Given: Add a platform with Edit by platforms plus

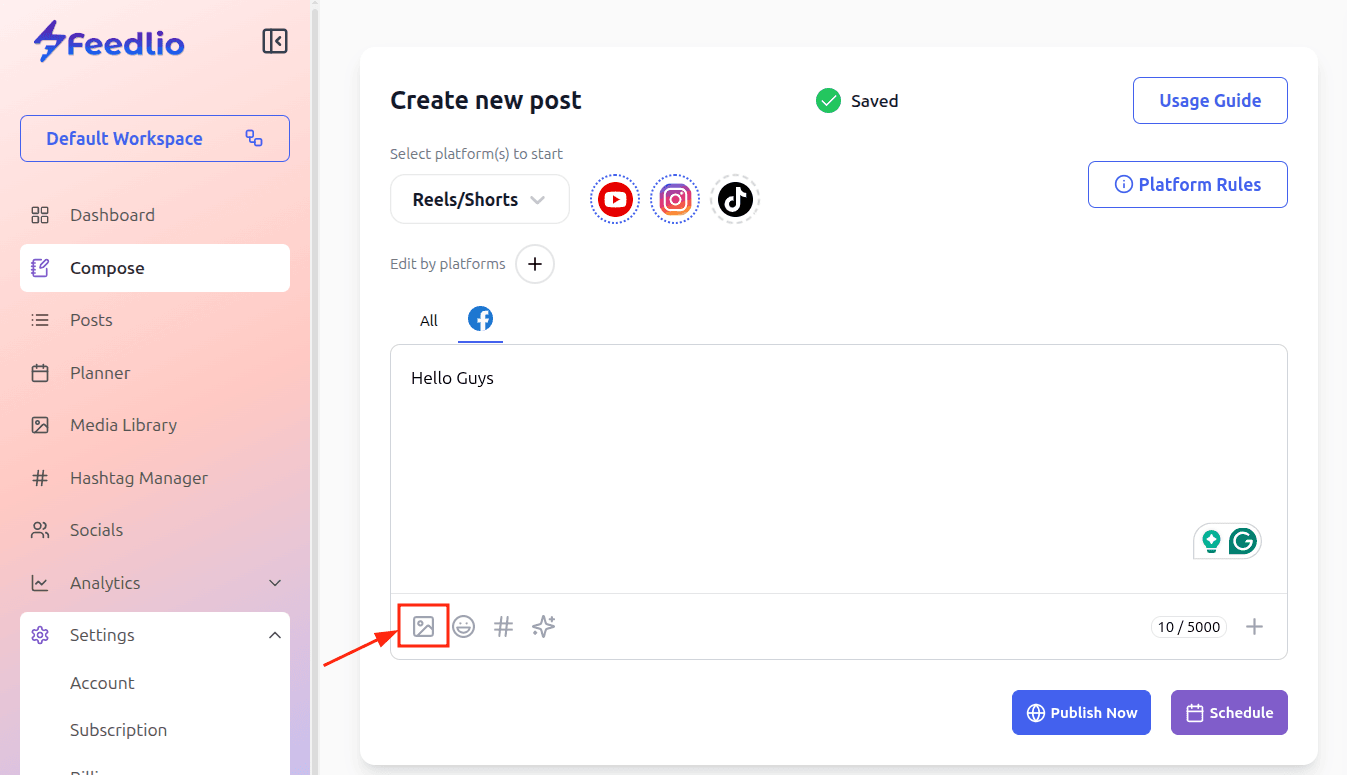Looking at the screenshot, I should 535,265.
